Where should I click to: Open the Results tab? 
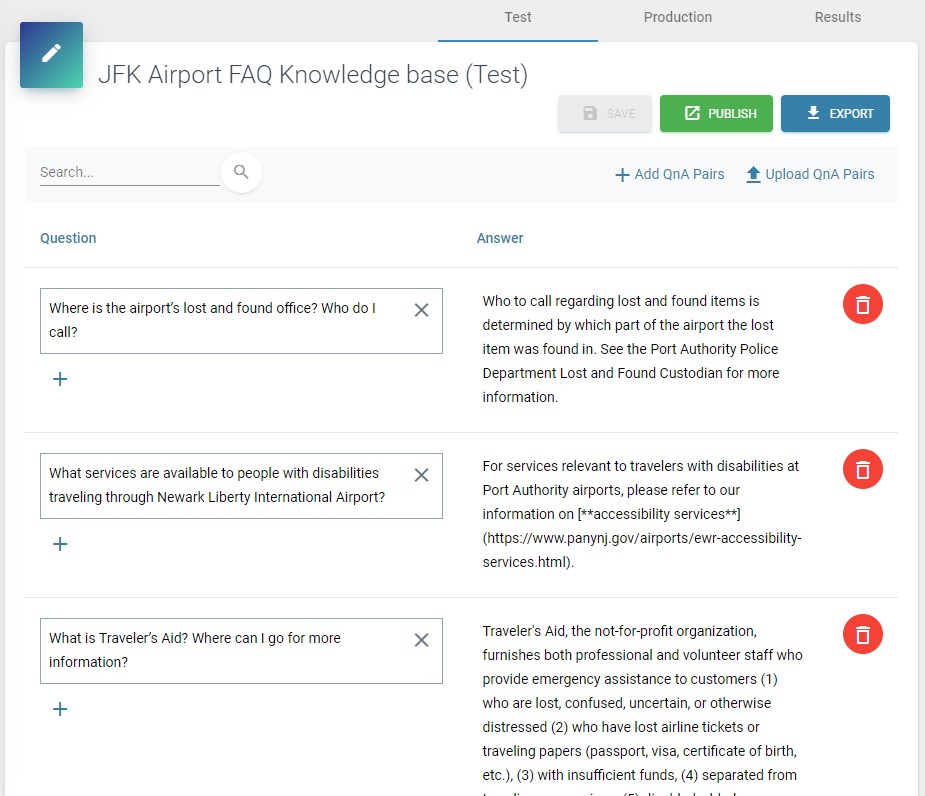click(837, 17)
